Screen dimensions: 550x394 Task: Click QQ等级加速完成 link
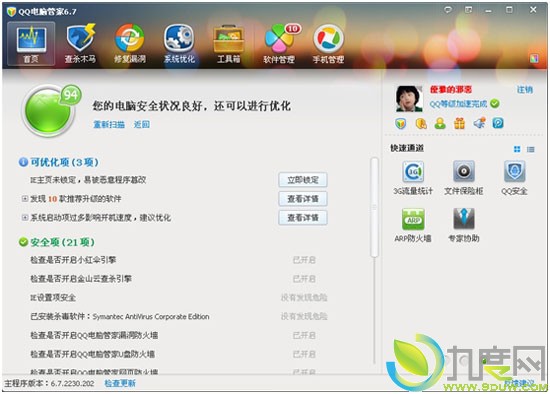458,104
